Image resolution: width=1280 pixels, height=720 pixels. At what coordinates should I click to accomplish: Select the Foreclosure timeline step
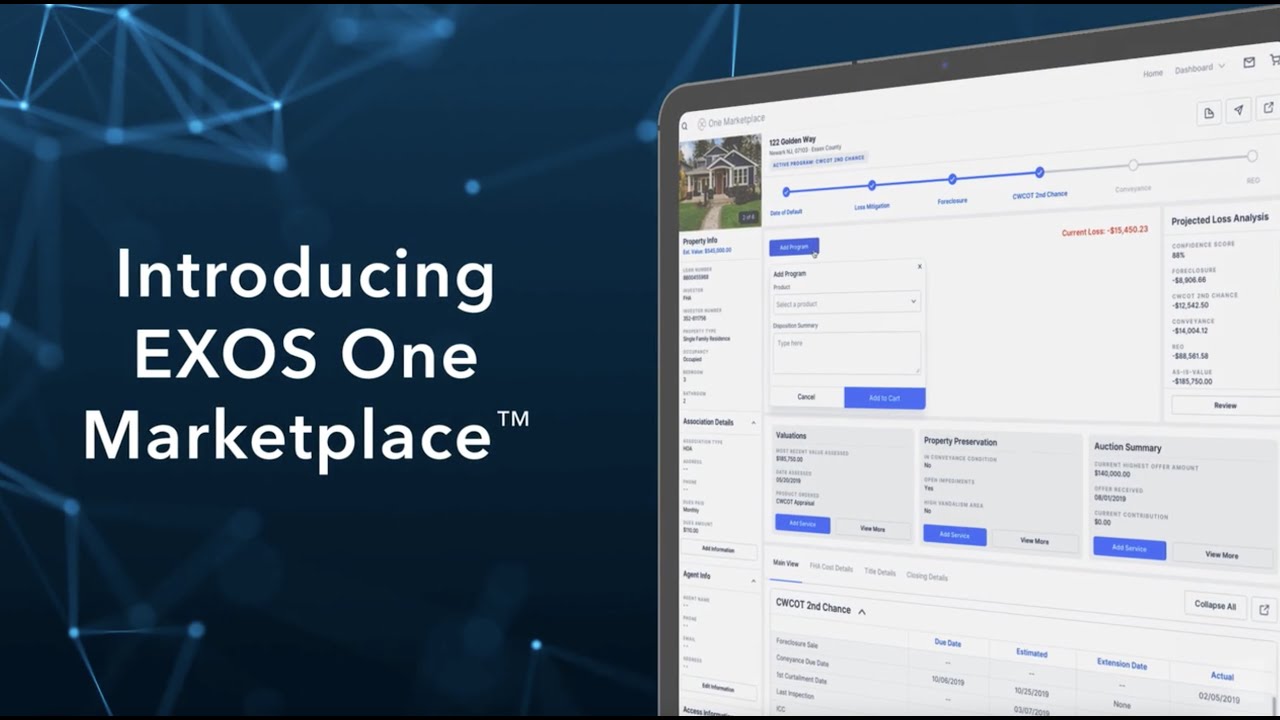[x=952, y=179]
